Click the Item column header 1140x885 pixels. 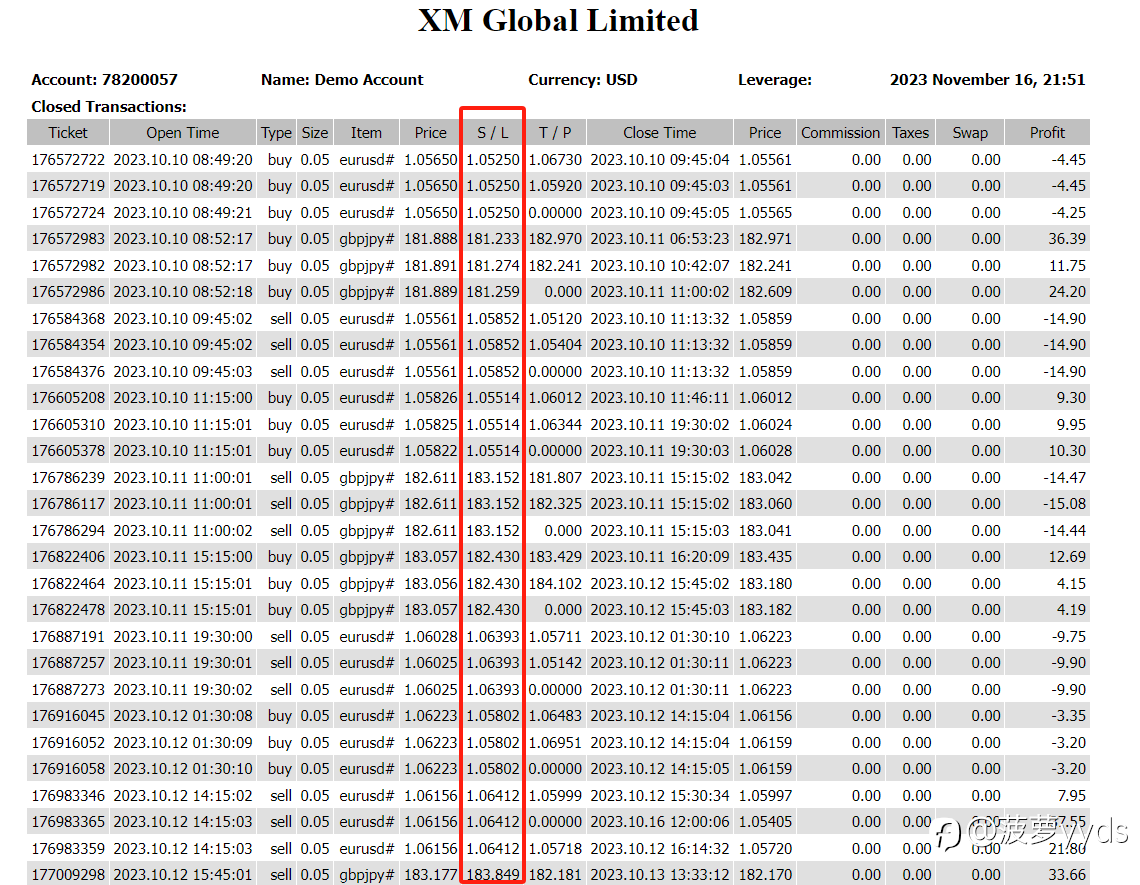pos(366,132)
